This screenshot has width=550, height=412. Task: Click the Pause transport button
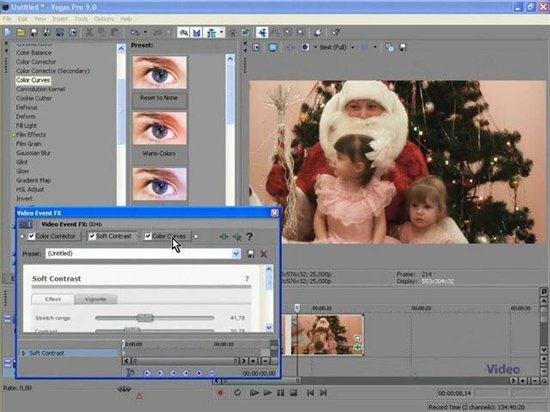click(x=280, y=393)
